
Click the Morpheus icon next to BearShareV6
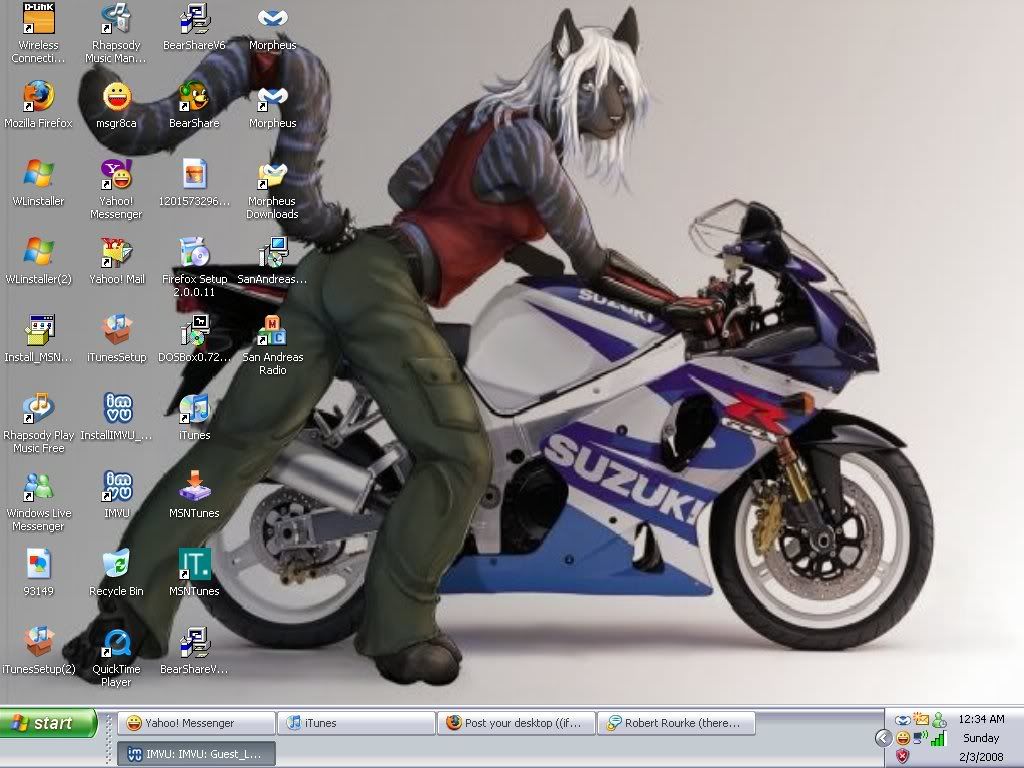pyautogui.click(x=272, y=27)
